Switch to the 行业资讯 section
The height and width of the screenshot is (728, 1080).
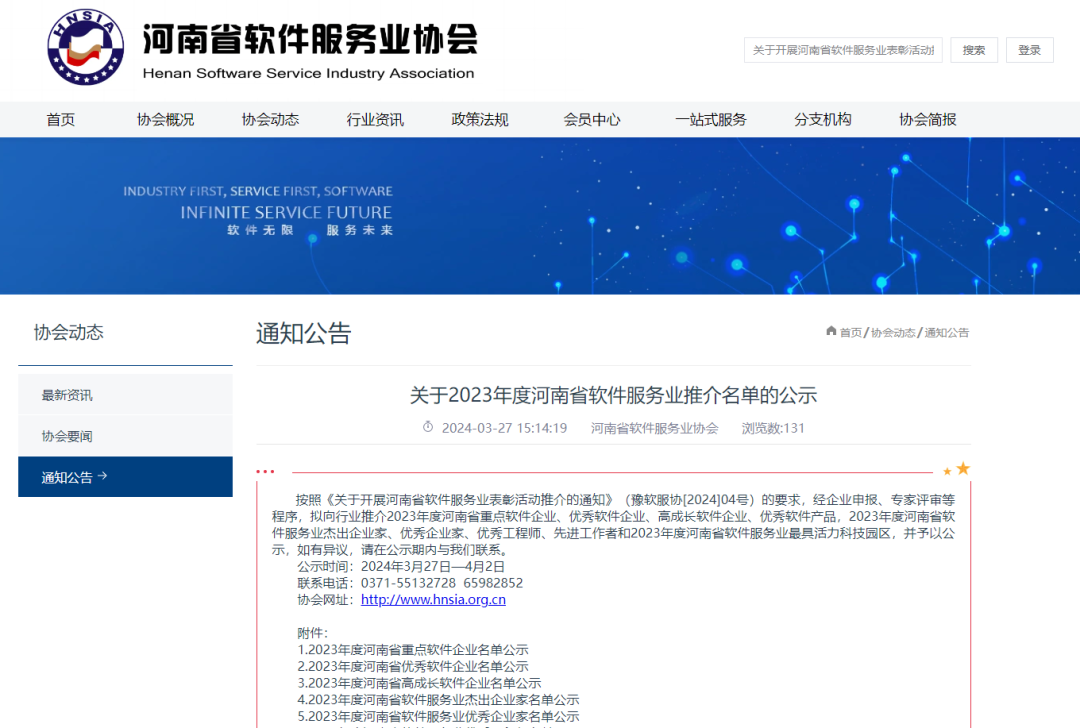375,119
